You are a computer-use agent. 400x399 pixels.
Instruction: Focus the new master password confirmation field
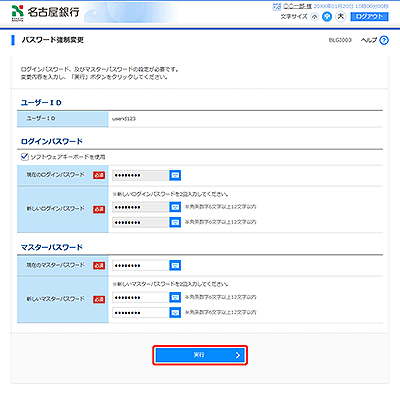coord(140,313)
